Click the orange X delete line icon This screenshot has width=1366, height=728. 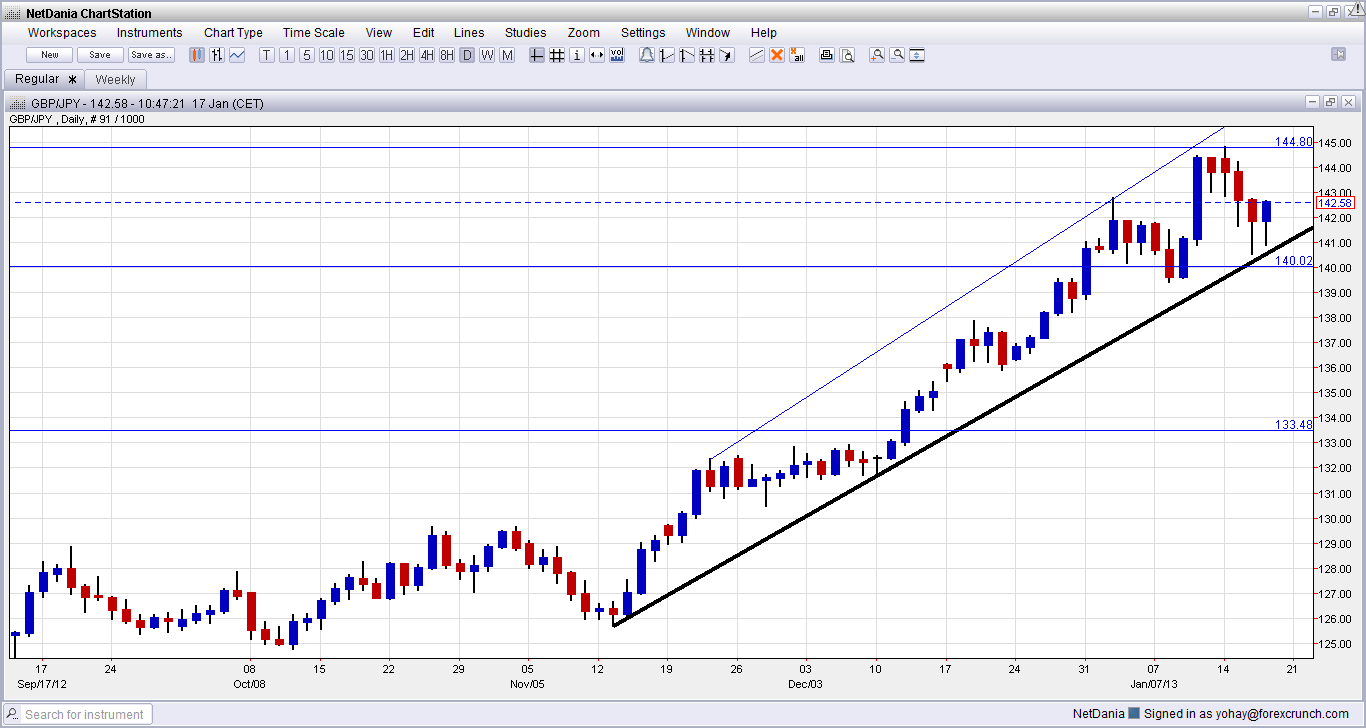point(777,55)
